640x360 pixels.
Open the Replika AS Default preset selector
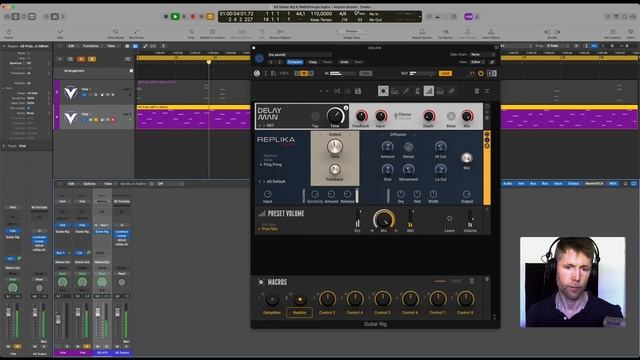(x=276, y=181)
